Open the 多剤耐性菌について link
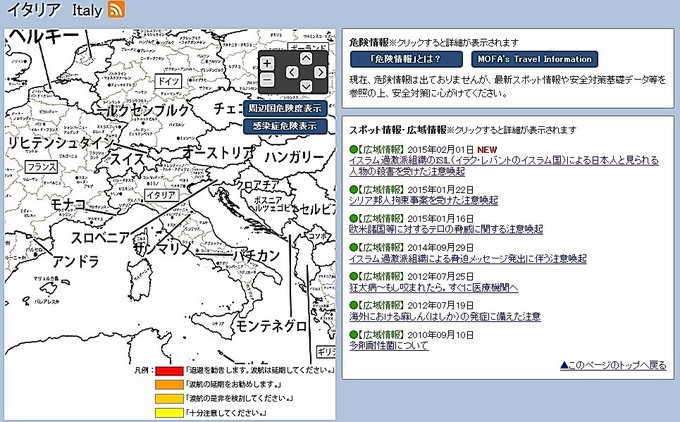The image size is (680, 422). click(x=388, y=345)
